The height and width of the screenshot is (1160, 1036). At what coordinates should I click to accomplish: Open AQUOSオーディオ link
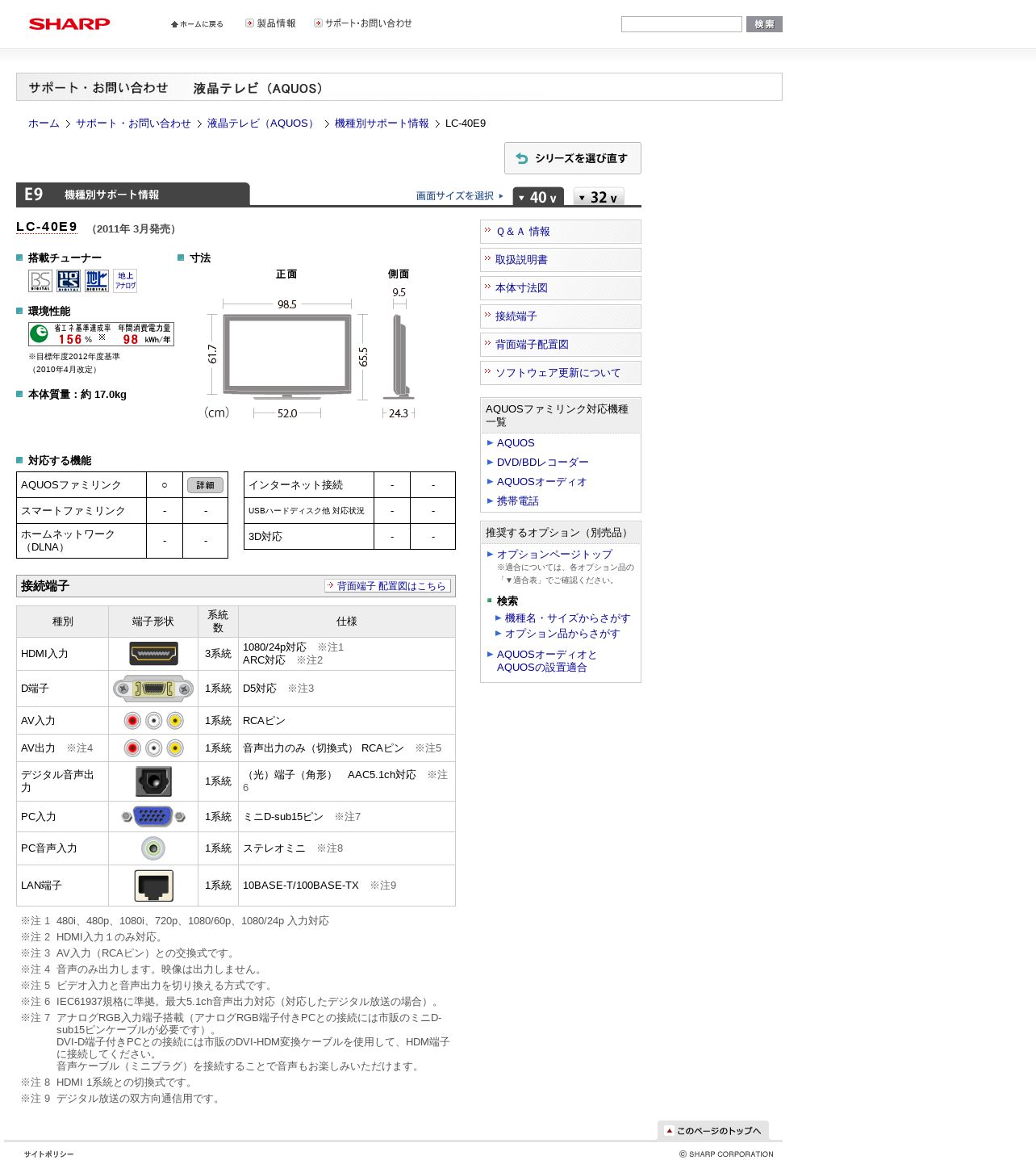click(x=542, y=482)
